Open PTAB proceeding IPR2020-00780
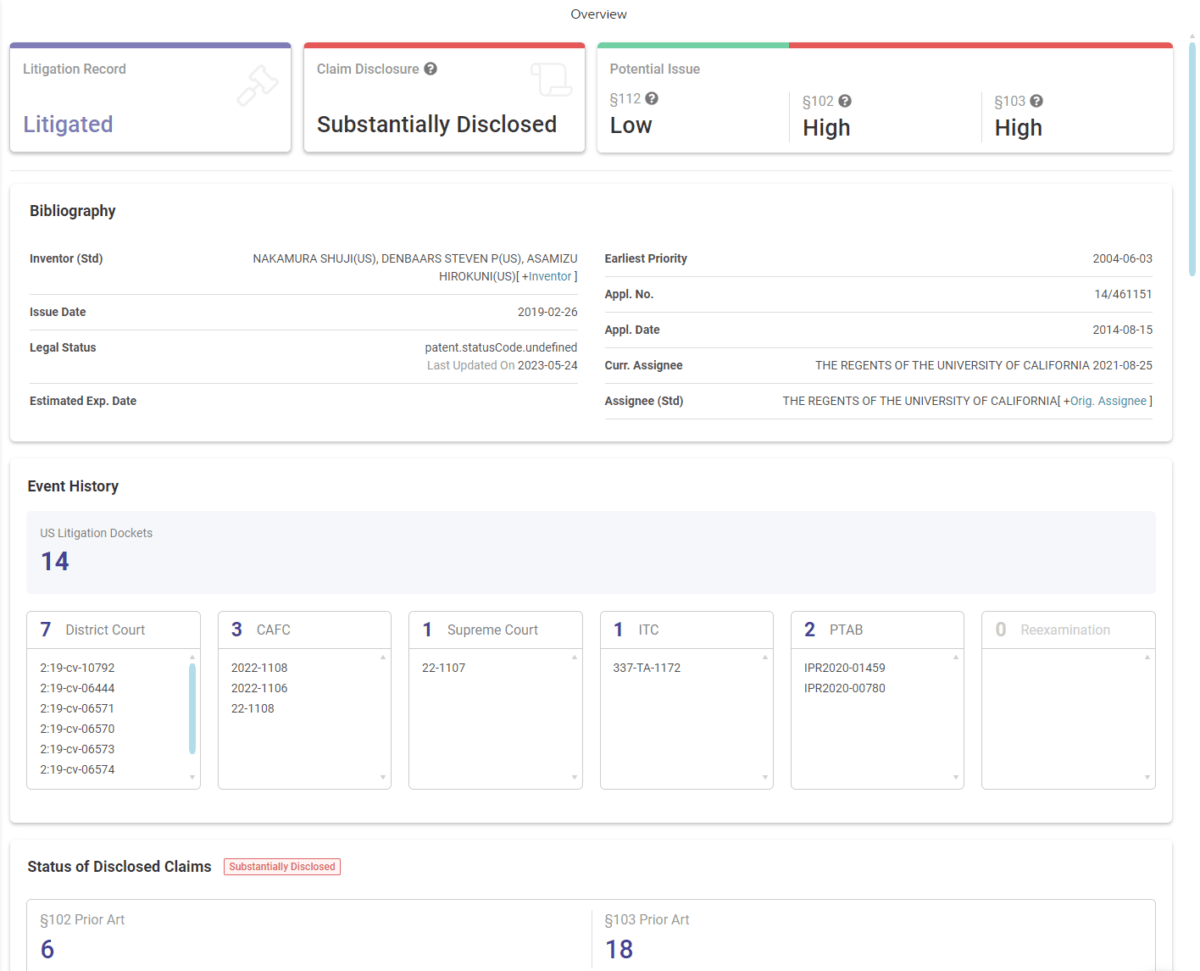The width and height of the screenshot is (1200, 971). pyautogui.click(x=844, y=688)
